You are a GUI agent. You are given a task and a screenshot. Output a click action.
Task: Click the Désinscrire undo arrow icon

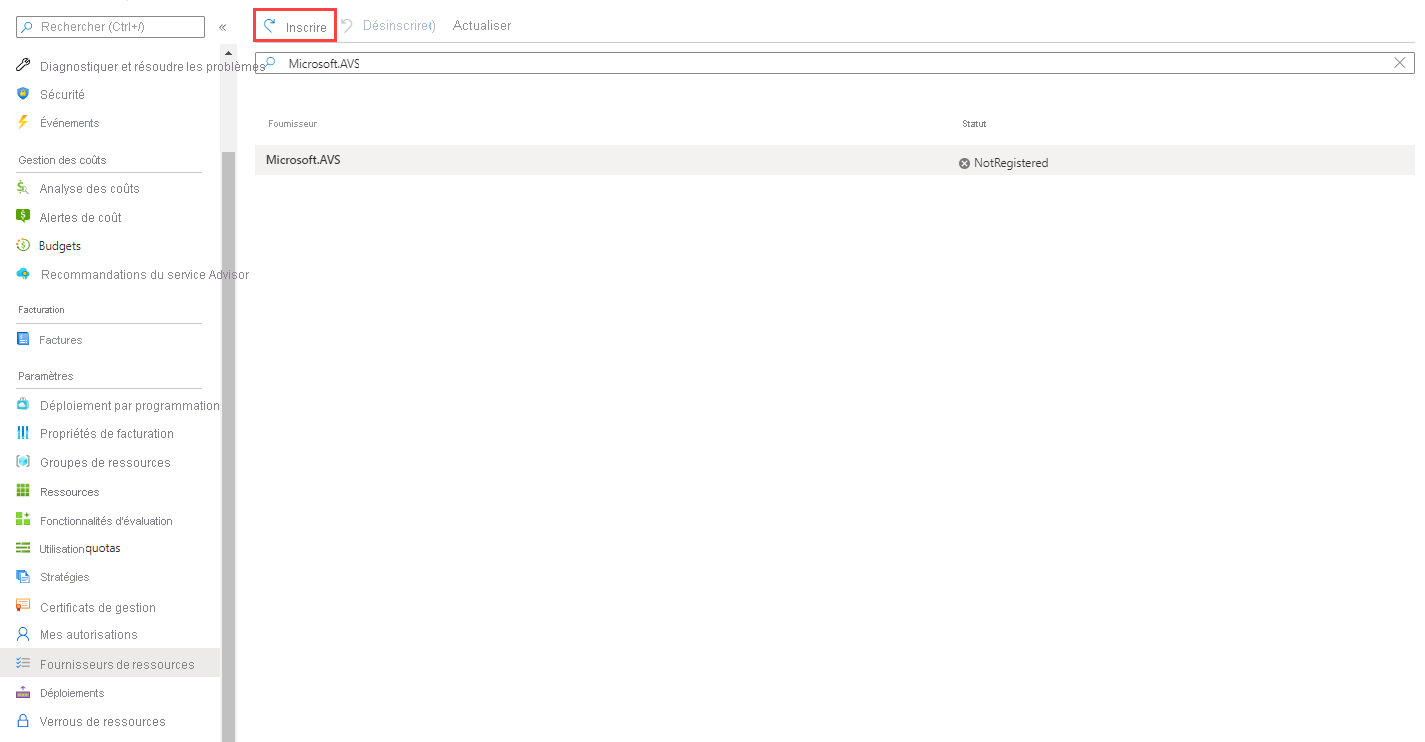(348, 26)
